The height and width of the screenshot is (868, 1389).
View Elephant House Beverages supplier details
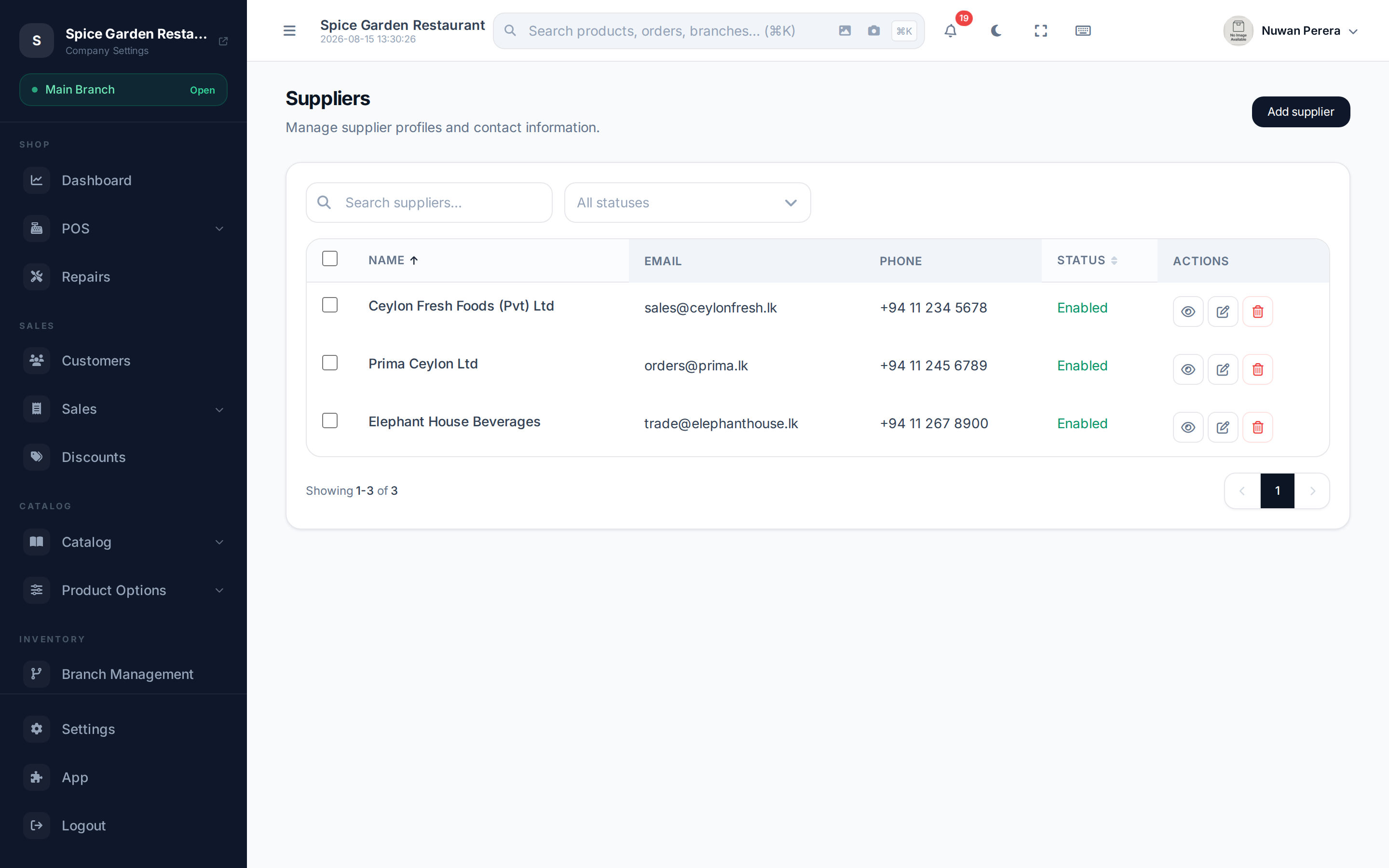point(1188,428)
